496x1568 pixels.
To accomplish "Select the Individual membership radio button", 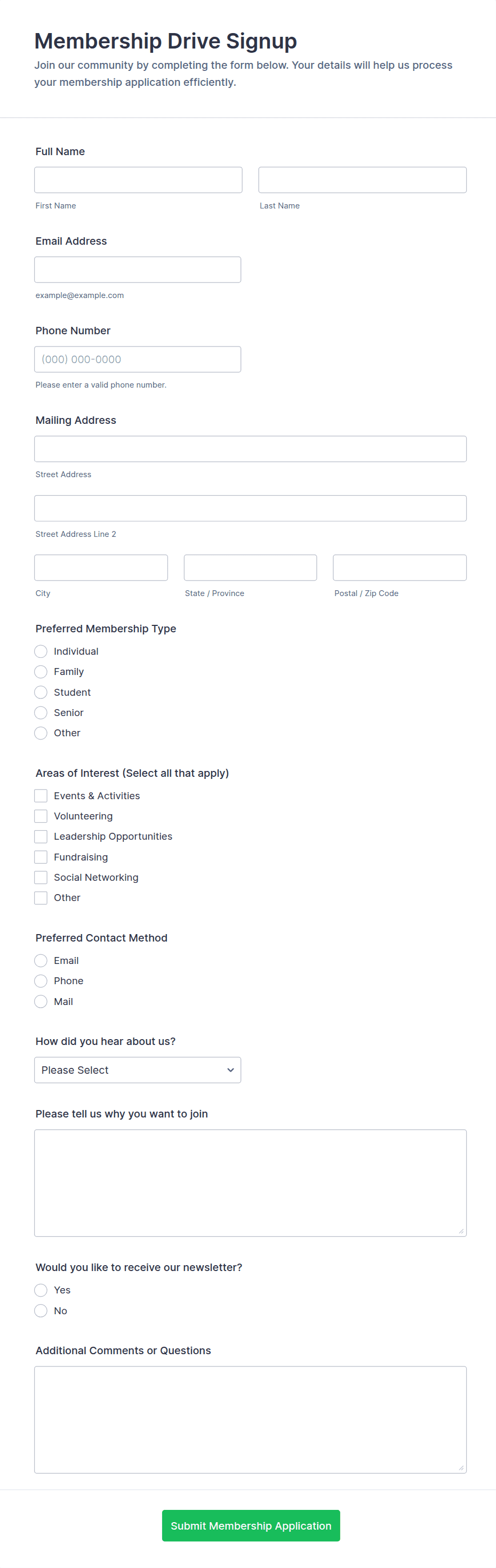I will click(41, 652).
